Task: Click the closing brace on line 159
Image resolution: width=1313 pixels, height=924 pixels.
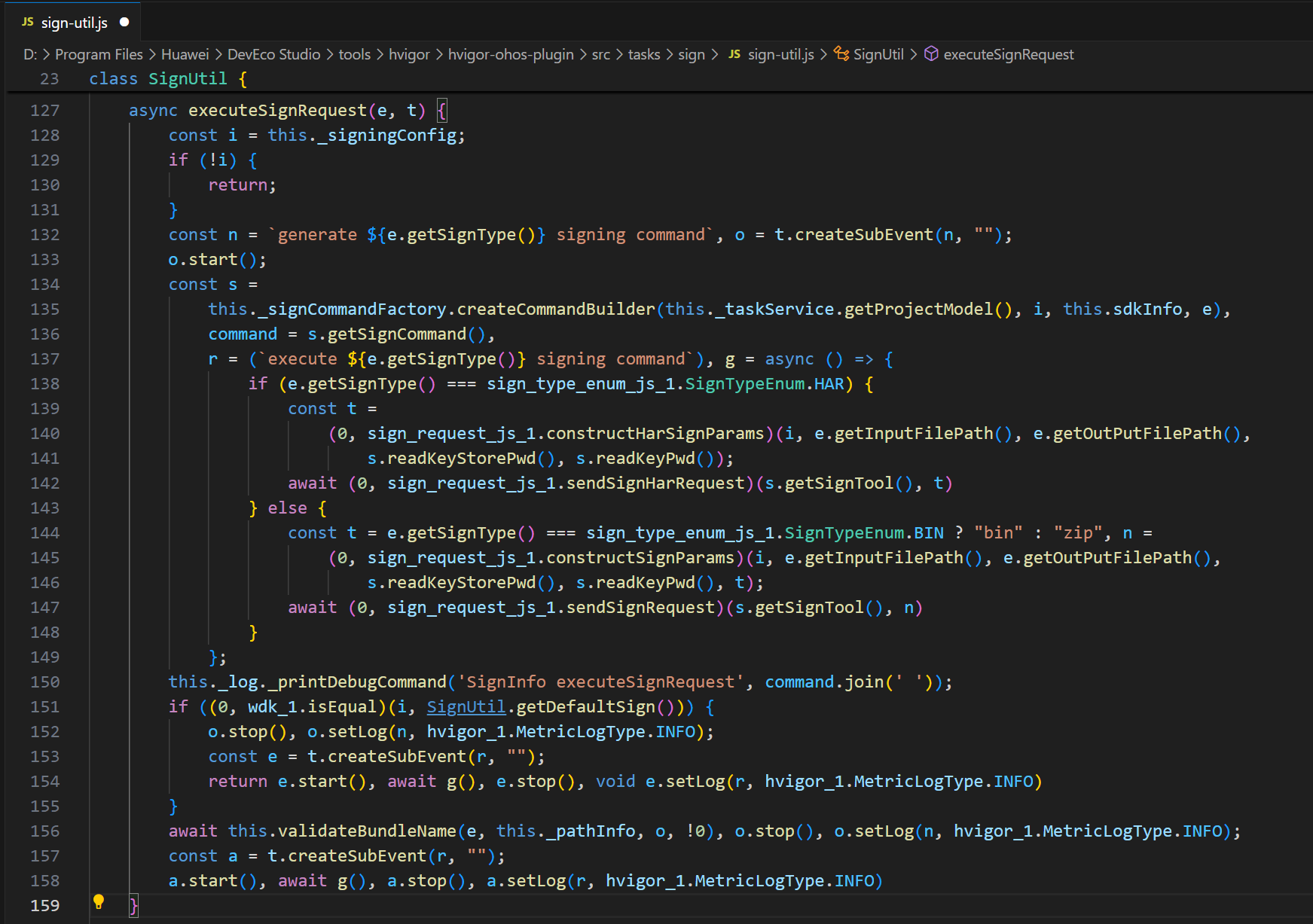Action: pyautogui.click(x=133, y=905)
